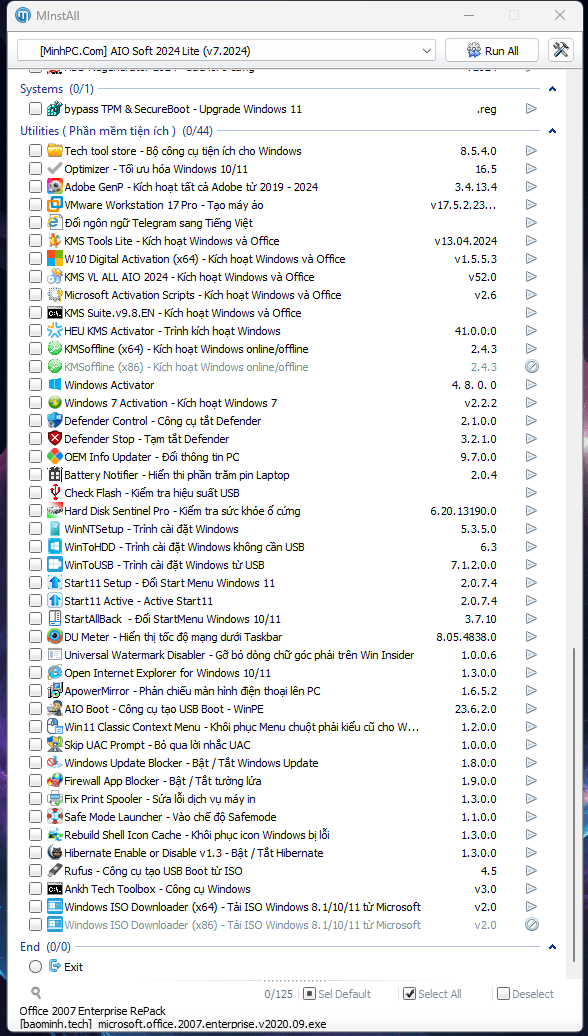Click the Windows 7 Activation entry
Viewport: 588px width, 1036px height.
pos(170,402)
